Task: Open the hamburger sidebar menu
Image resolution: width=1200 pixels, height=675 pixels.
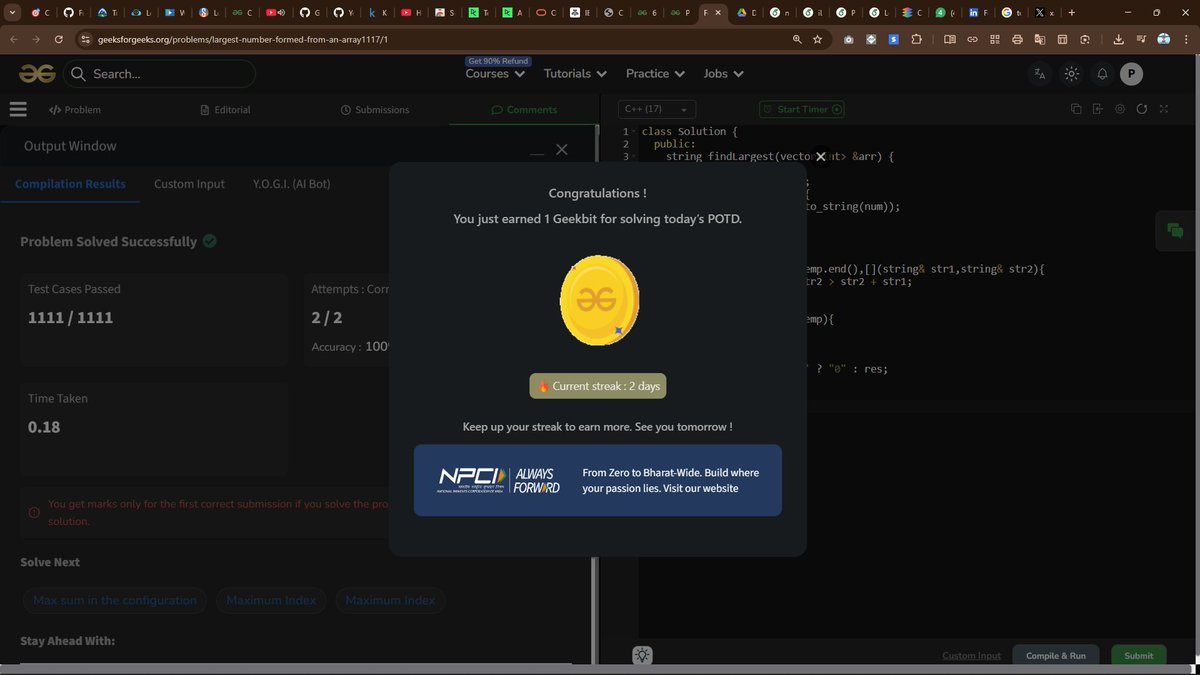Action: [x=17, y=109]
